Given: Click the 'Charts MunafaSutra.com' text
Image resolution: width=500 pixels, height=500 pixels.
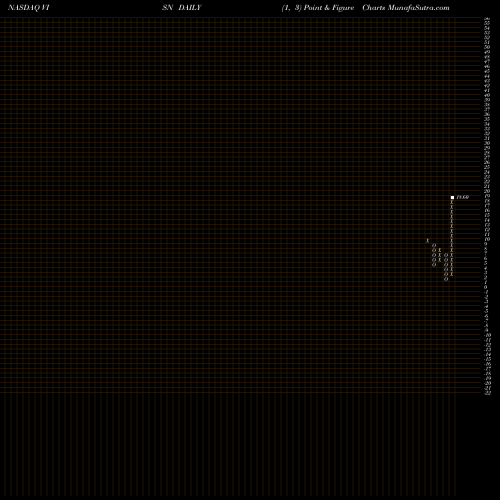Looking at the screenshot, I should [x=406, y=8].
